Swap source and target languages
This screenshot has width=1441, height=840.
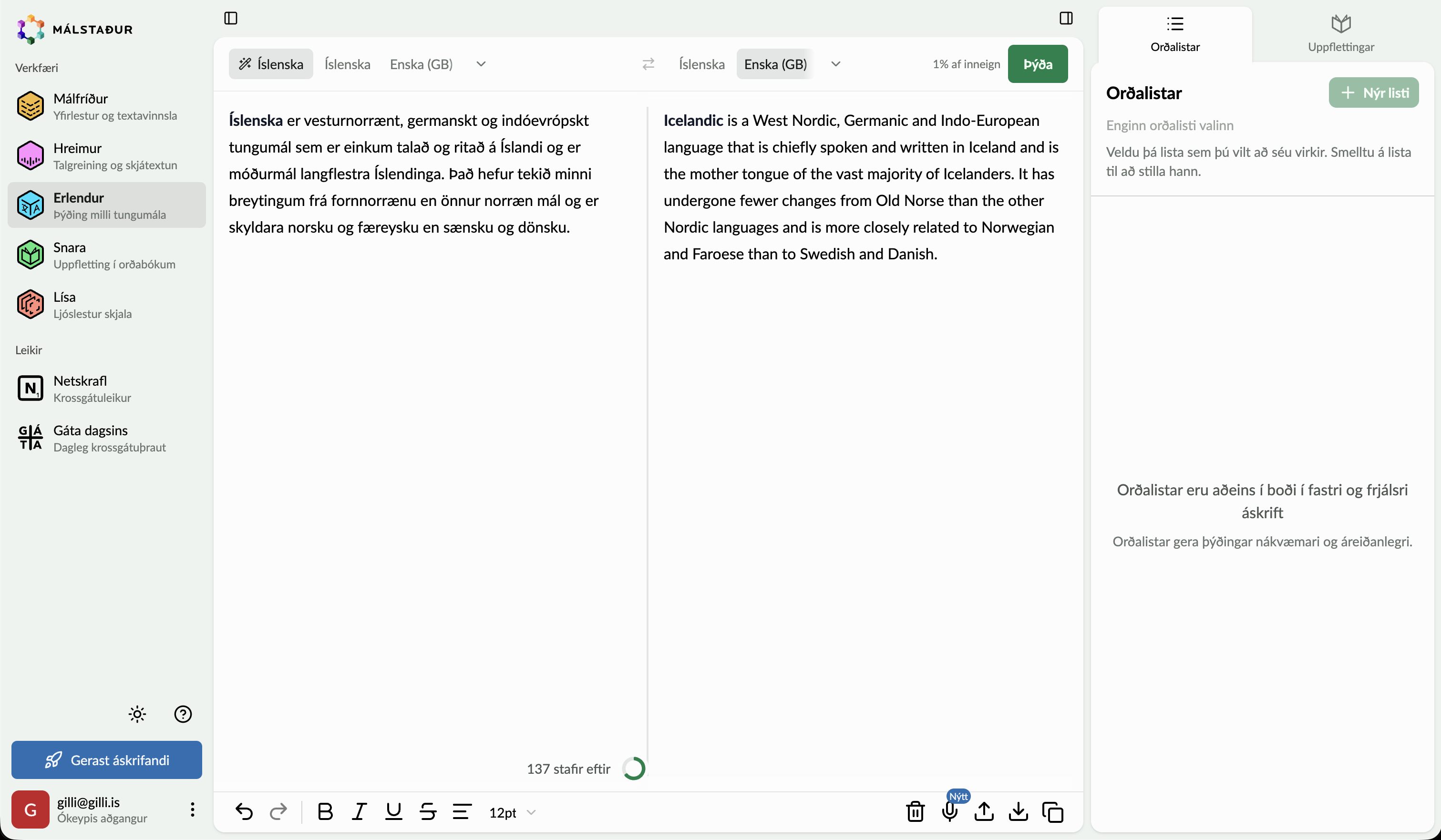tap(648, 64)
